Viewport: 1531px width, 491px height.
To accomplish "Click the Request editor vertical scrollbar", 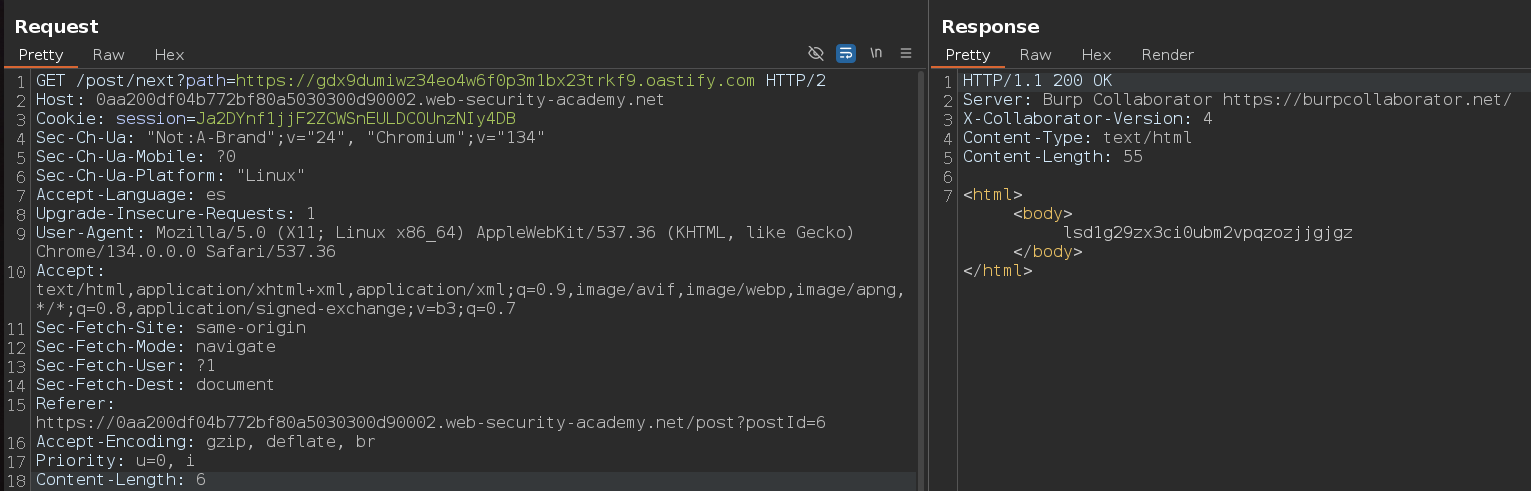I will (921, 280).
